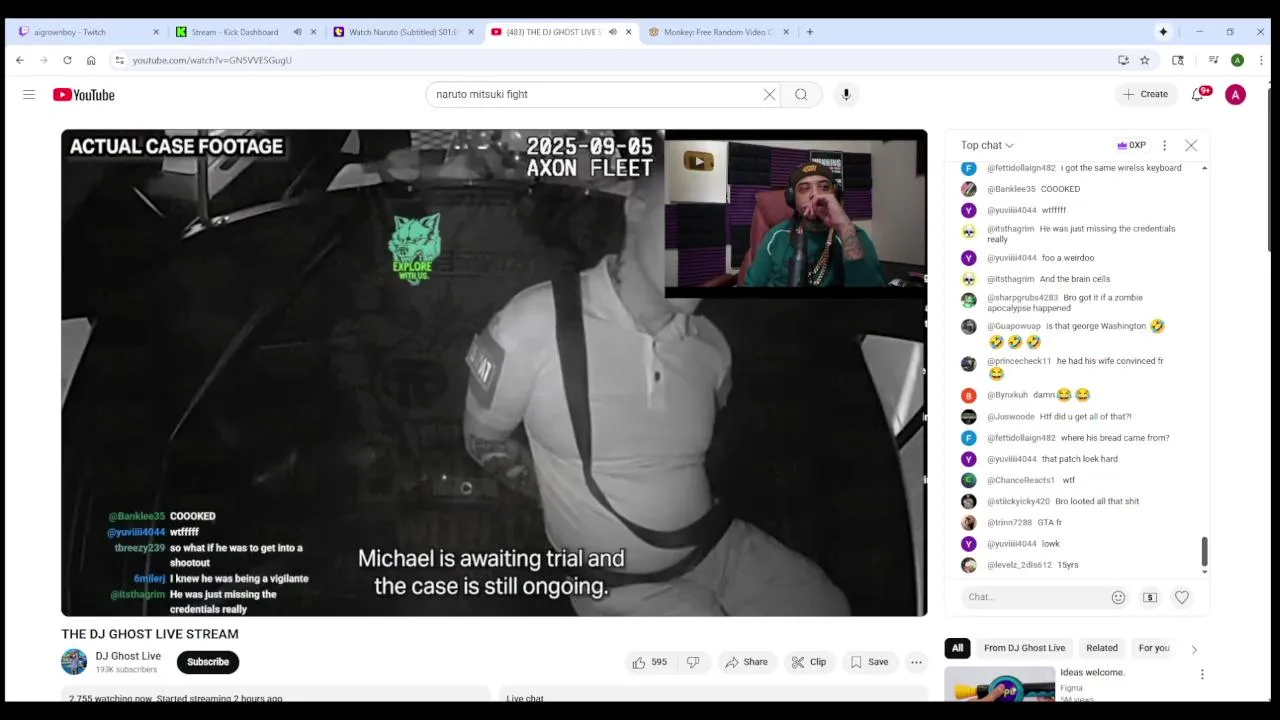
Task: Open DJ Ghost Live channel name
Action: coord(128,656)
